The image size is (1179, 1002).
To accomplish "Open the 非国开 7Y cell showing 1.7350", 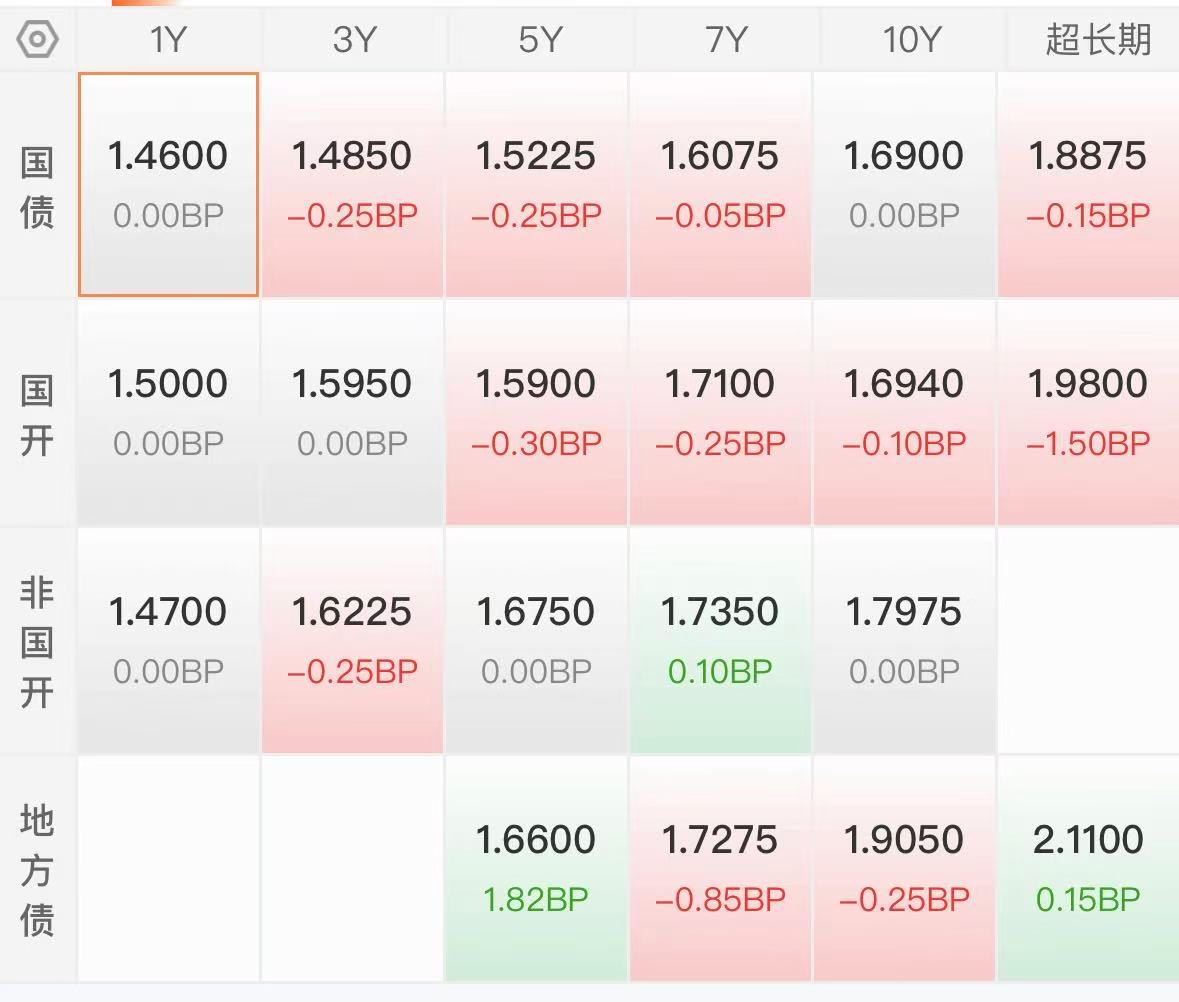I will (x=720, y=640).
